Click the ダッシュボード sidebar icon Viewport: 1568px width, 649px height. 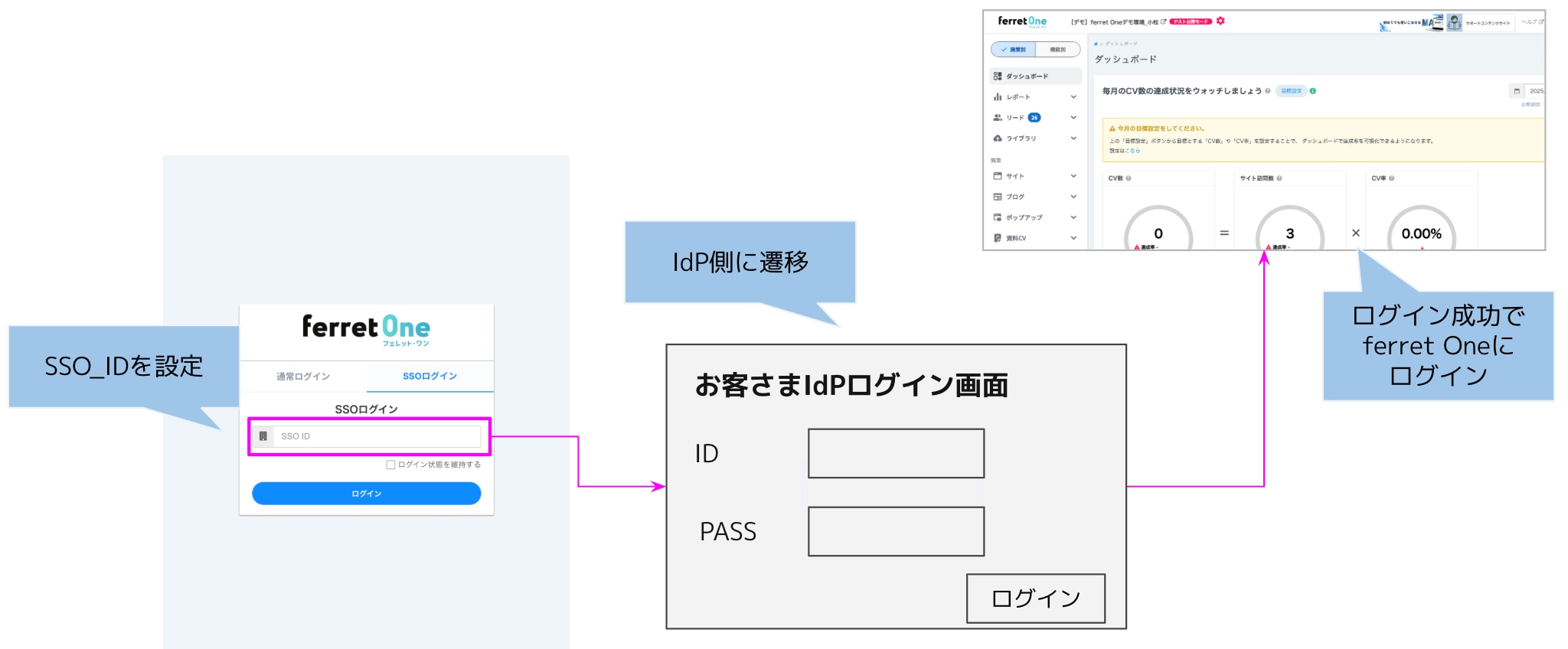click(x=998, y=77)
